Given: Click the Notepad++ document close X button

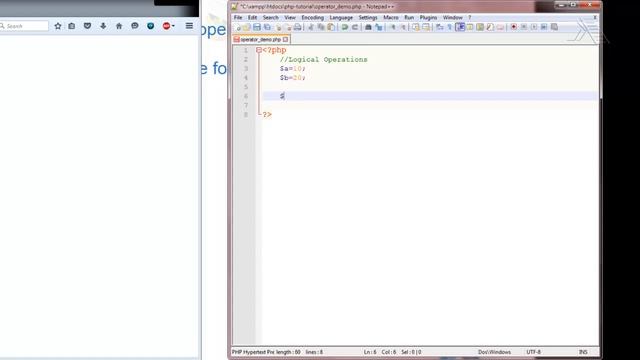Looking at the screenshot, I should click(595, 18).
